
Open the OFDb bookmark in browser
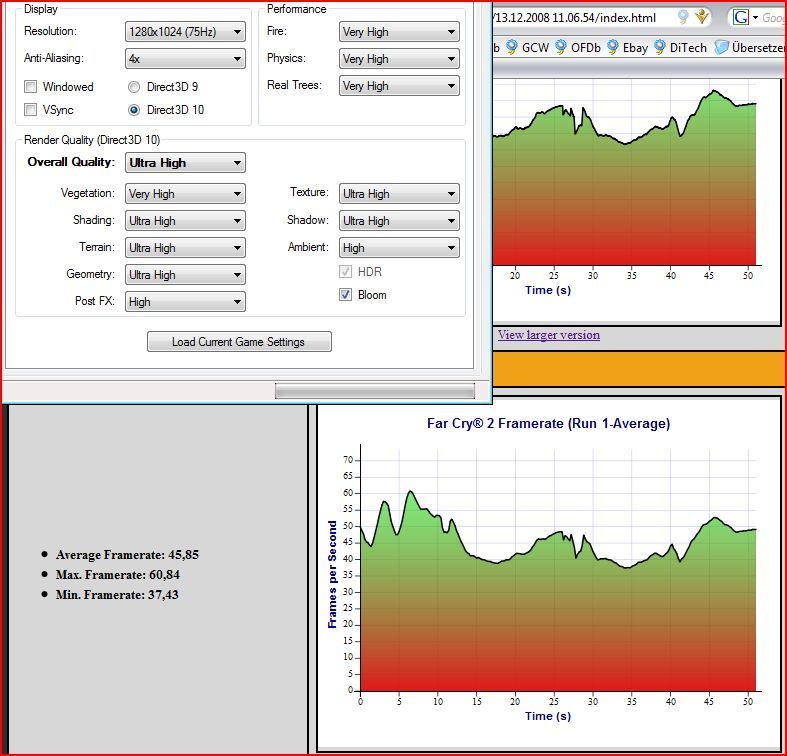point(578,48)
